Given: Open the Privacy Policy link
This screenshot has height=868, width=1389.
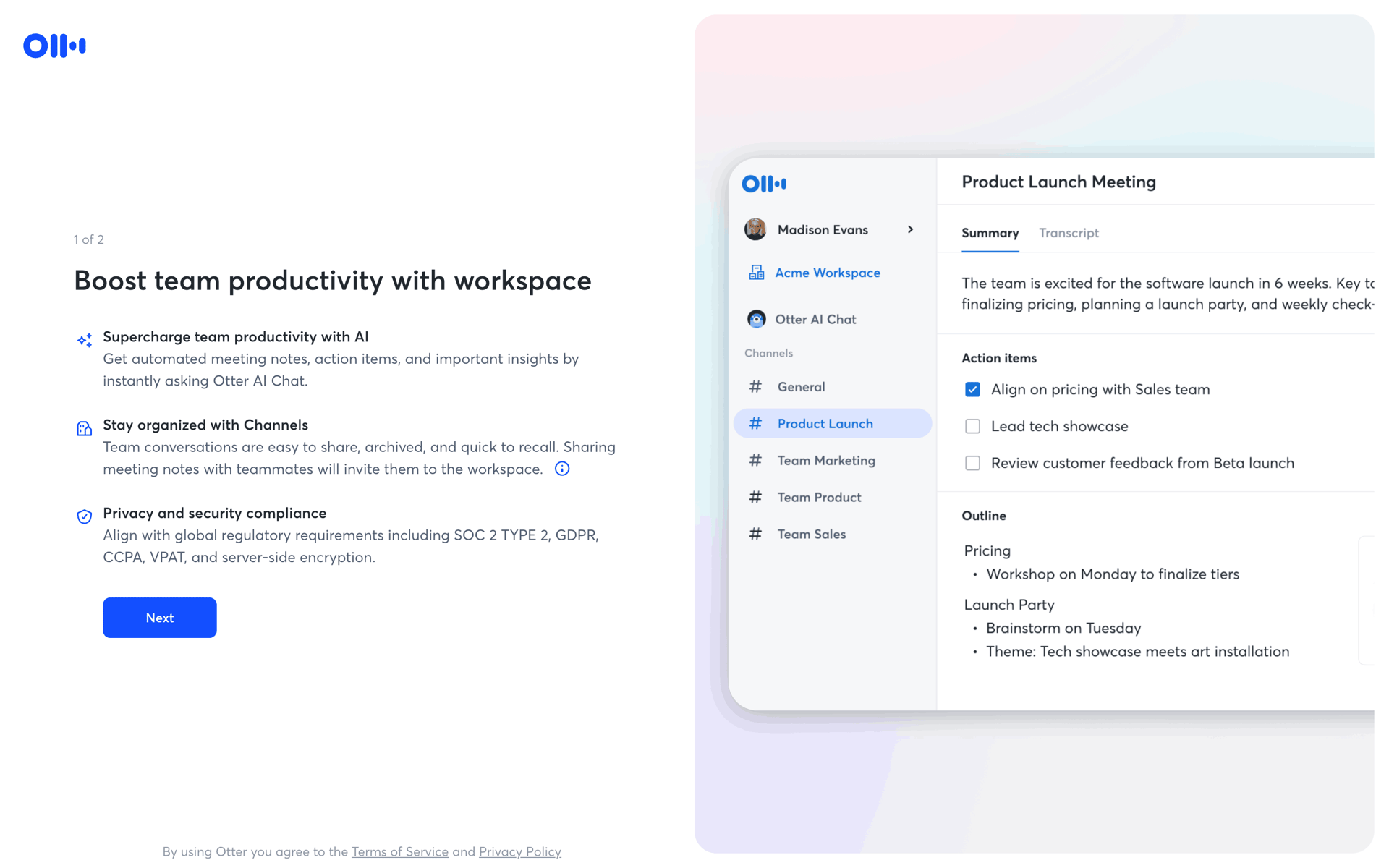Looking at the screenshot, I should point(520,852).
